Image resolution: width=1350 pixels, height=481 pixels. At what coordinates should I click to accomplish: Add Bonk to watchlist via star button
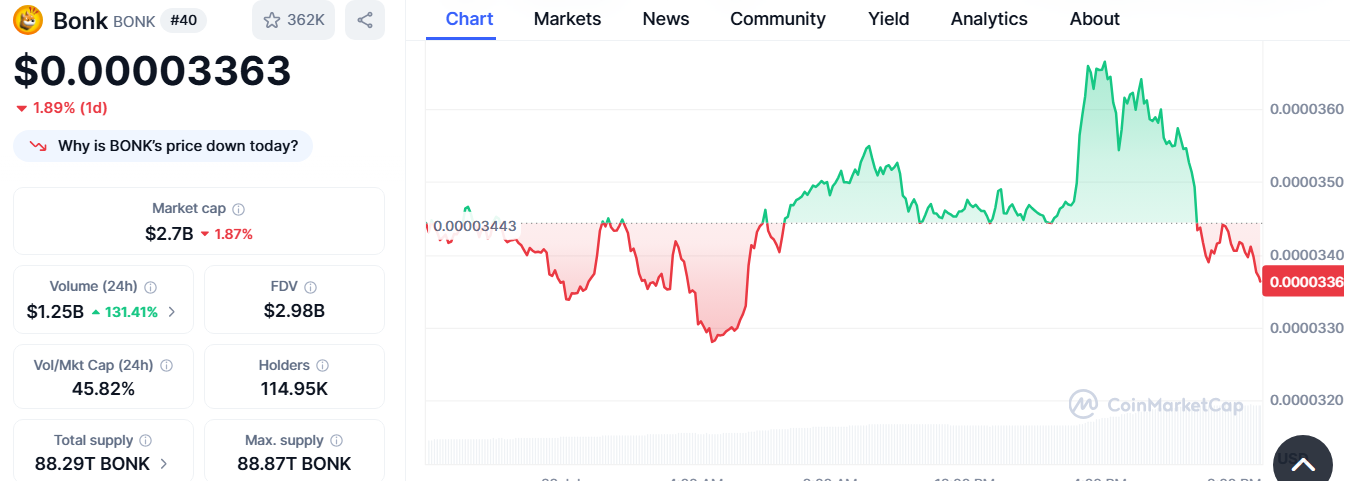294,20
